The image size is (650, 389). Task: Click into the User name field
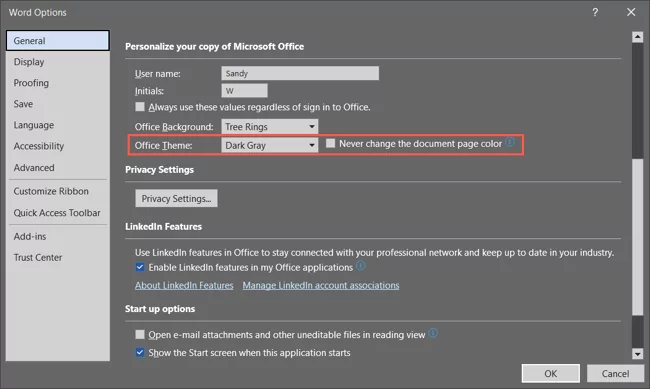click(x=300, y=73)
